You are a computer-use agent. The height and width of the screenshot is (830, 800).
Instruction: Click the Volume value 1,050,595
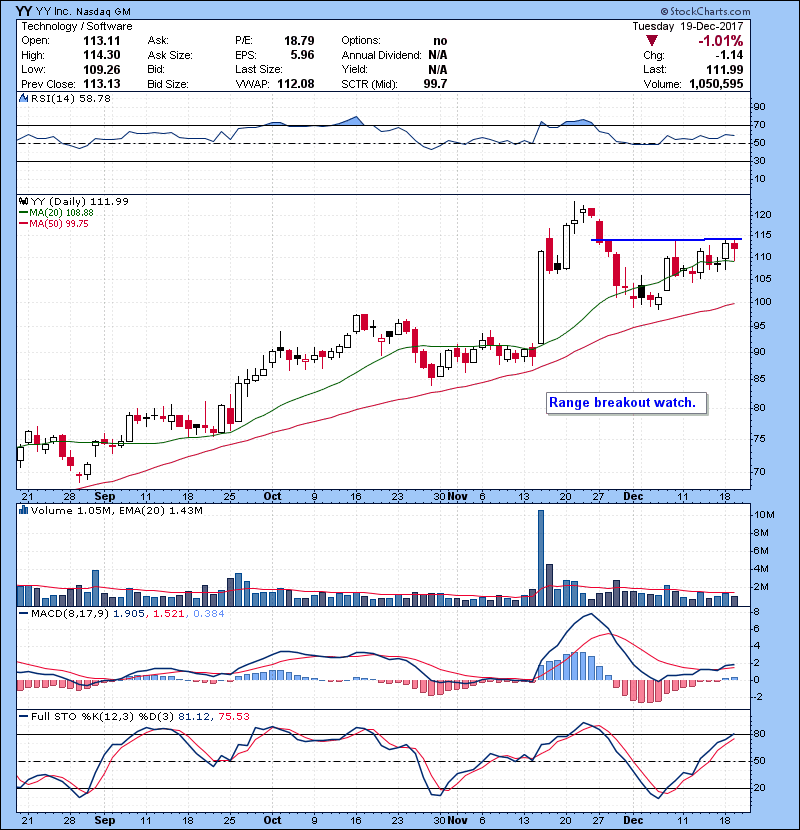click(x=716, y=84)
